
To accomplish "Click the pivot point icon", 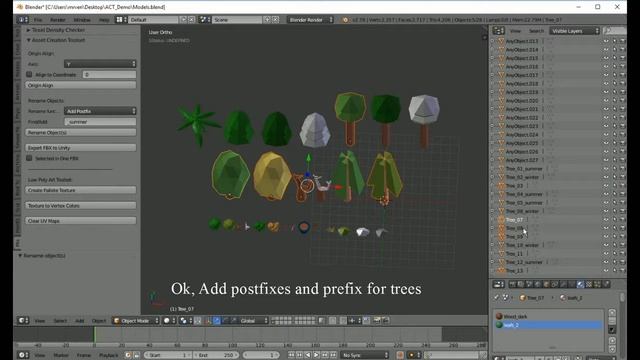I will tap(185, 321).
